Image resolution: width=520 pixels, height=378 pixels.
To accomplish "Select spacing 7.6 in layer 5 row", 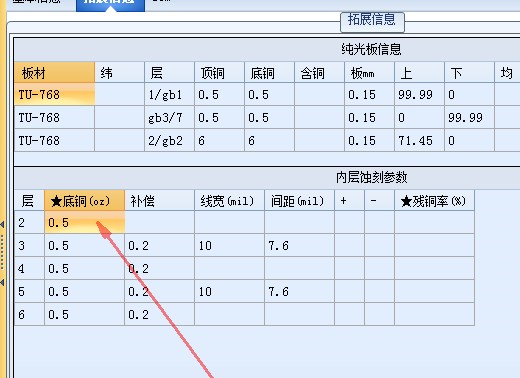I will point(299,291).
